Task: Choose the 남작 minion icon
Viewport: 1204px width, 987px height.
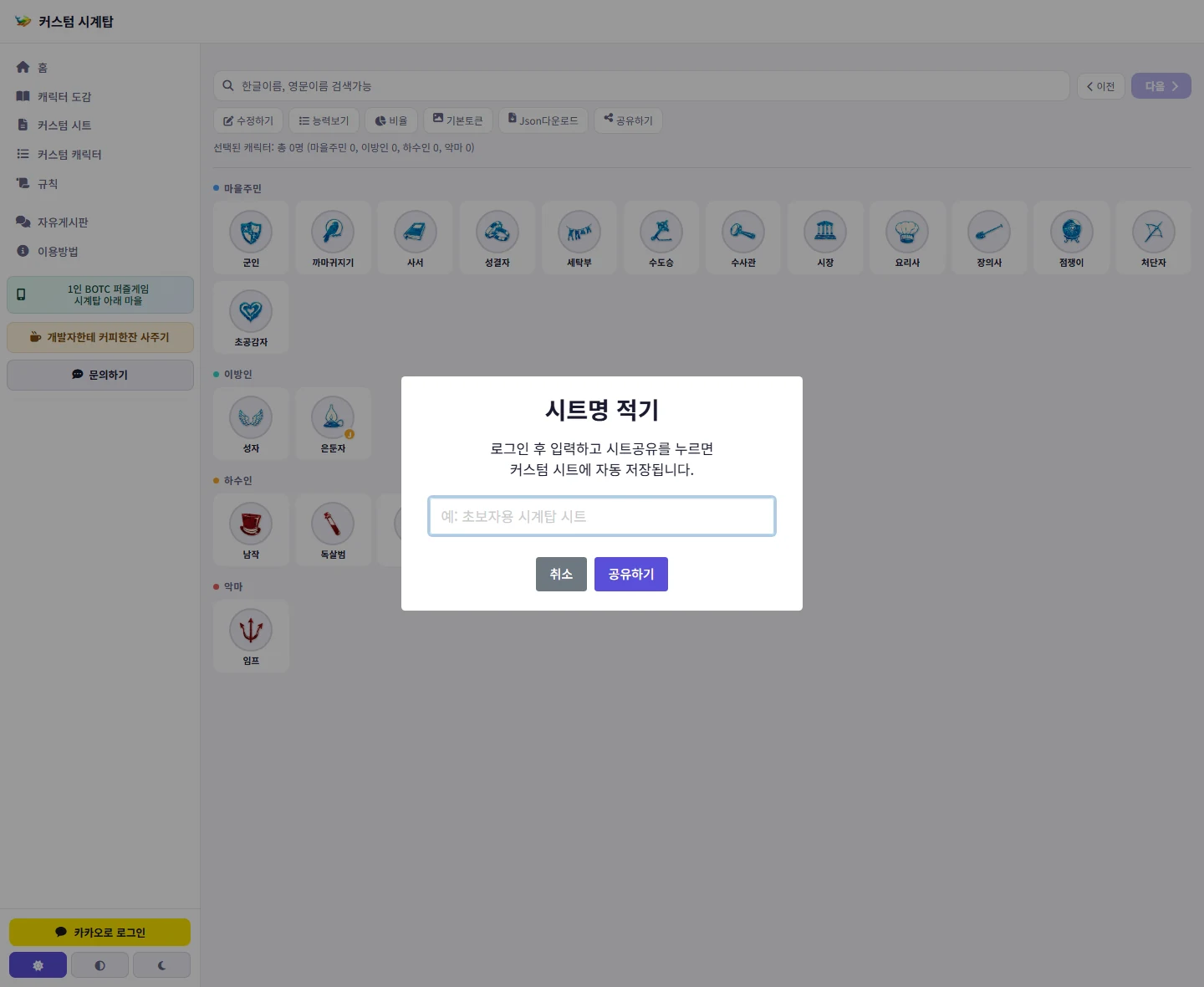Action: (x=251, y=524)
